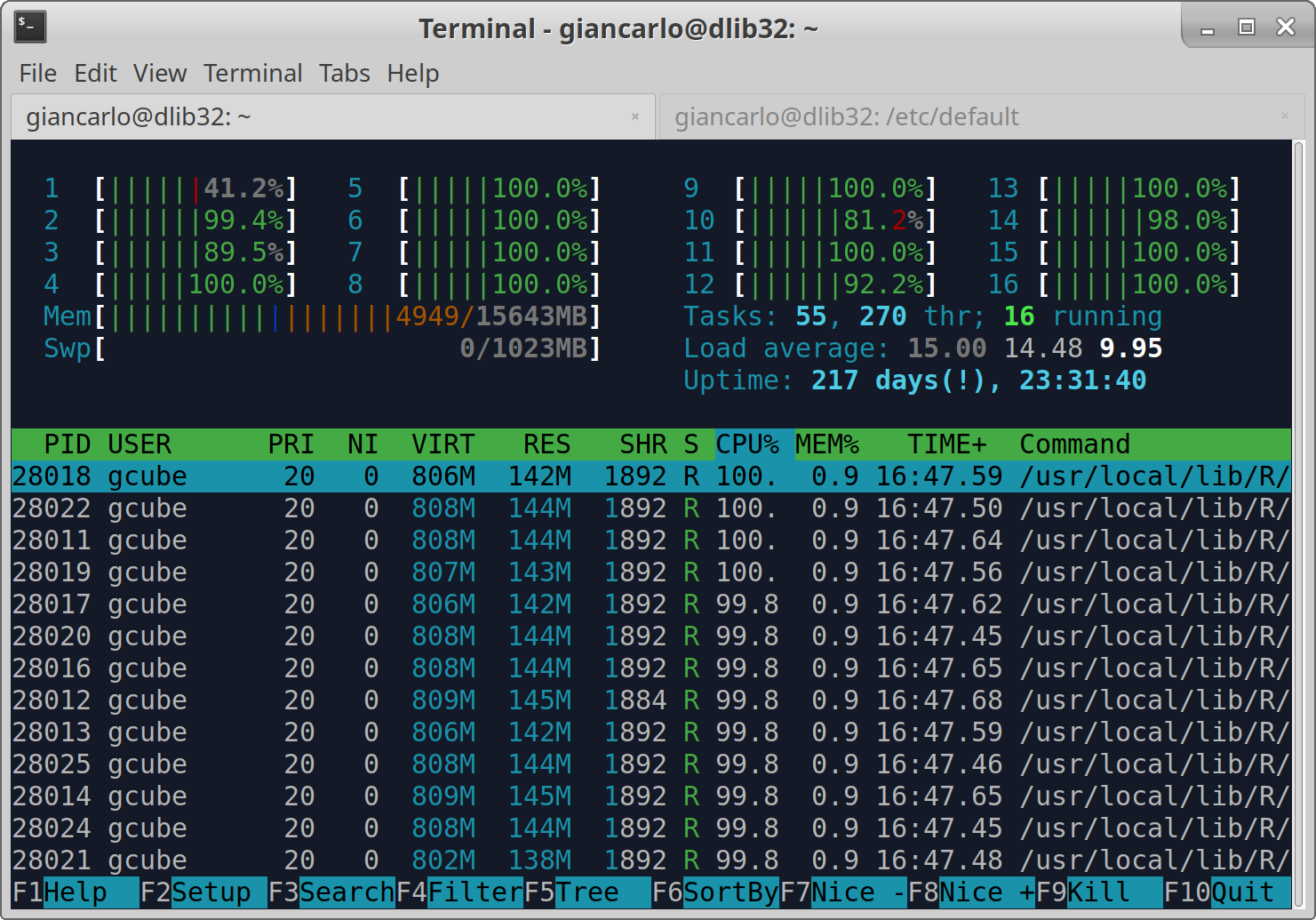Maximize the terminal window
Viewport: 1316px width, 920px height.
click(x=1246, y=28)
